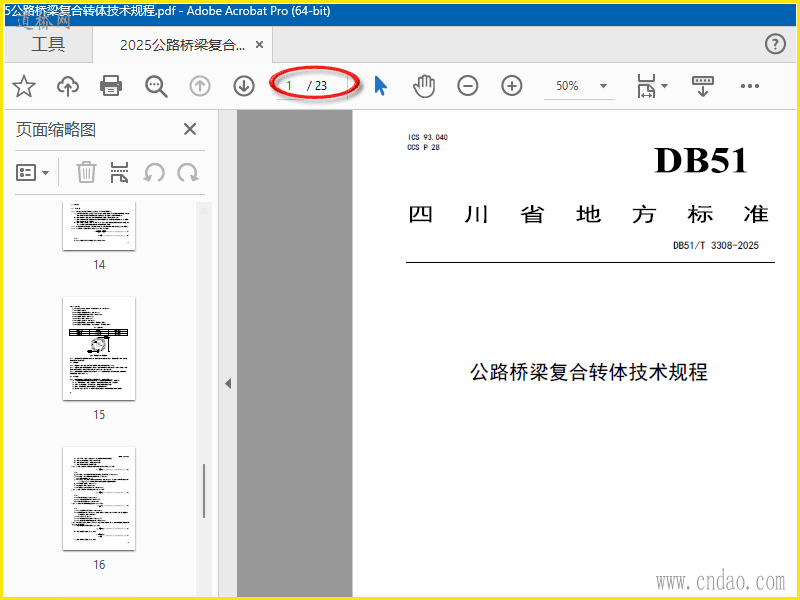Delete selected page with trash icon
Screen dimensions: 800x600
86,172
